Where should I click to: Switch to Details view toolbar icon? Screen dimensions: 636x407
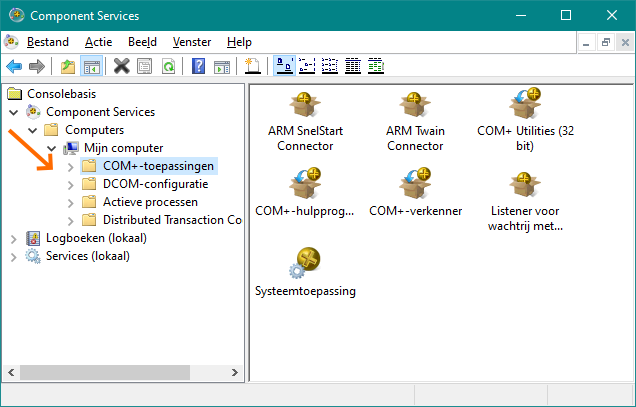(x=353, y=66)
